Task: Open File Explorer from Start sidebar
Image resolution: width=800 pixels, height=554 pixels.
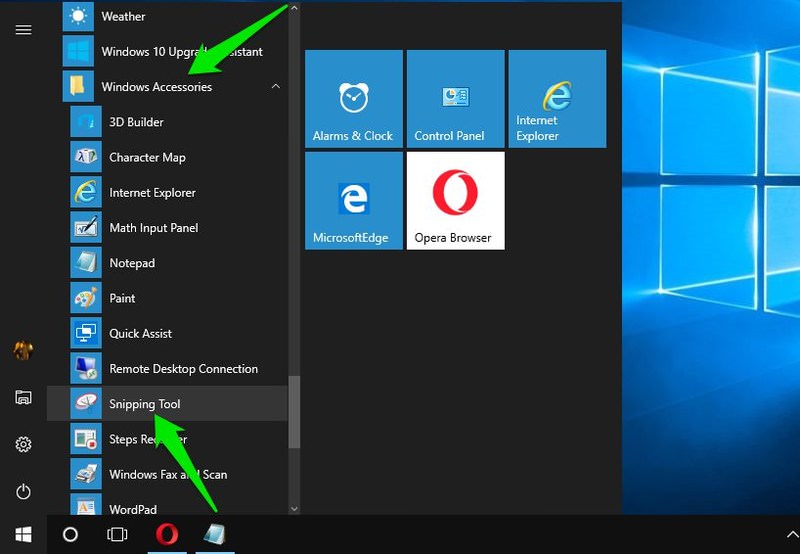Action: (23, 397)
